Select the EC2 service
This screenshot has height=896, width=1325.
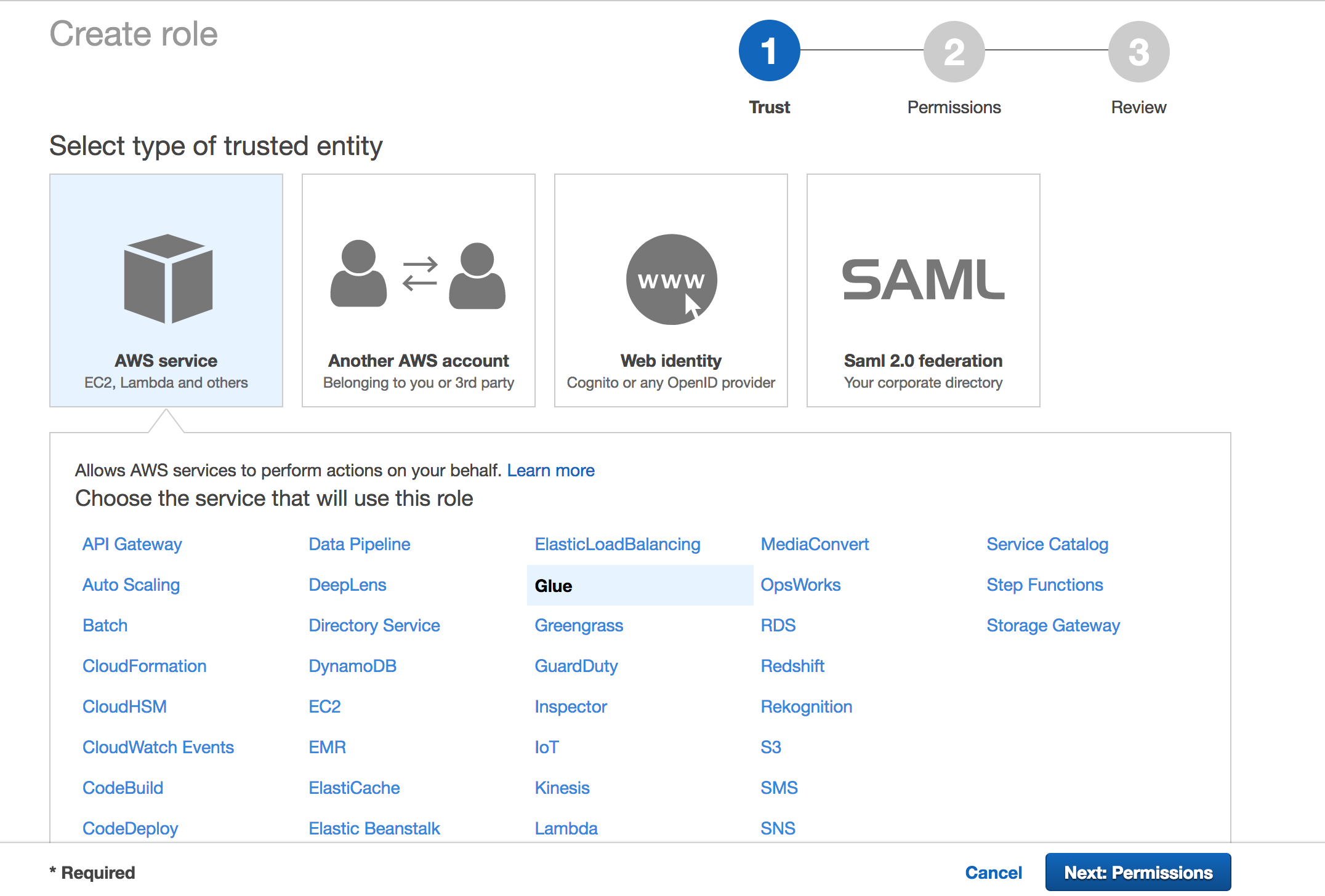pyautogui.click(x=324, y=706)
